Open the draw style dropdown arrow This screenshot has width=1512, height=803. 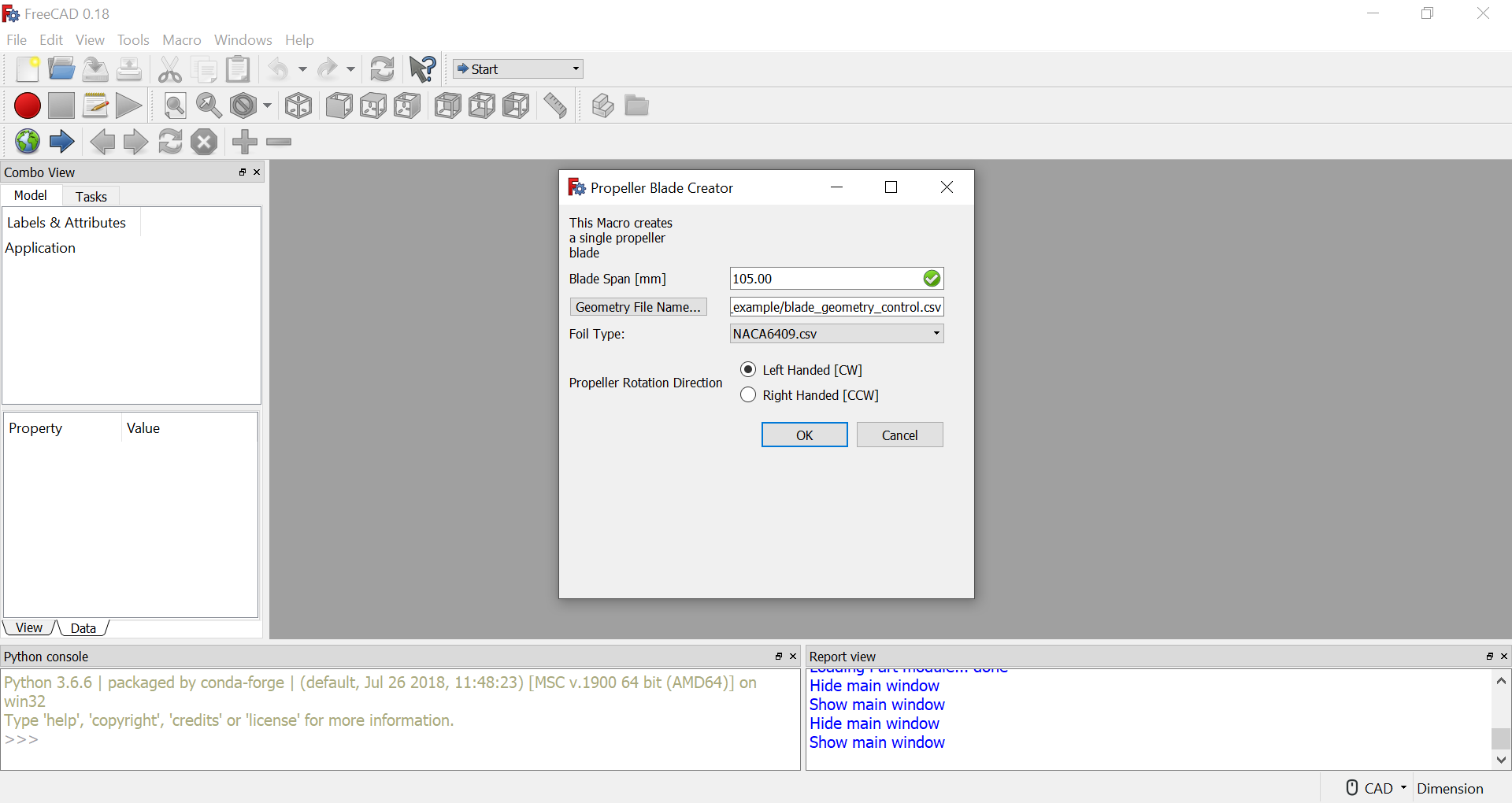click(268, 105)
